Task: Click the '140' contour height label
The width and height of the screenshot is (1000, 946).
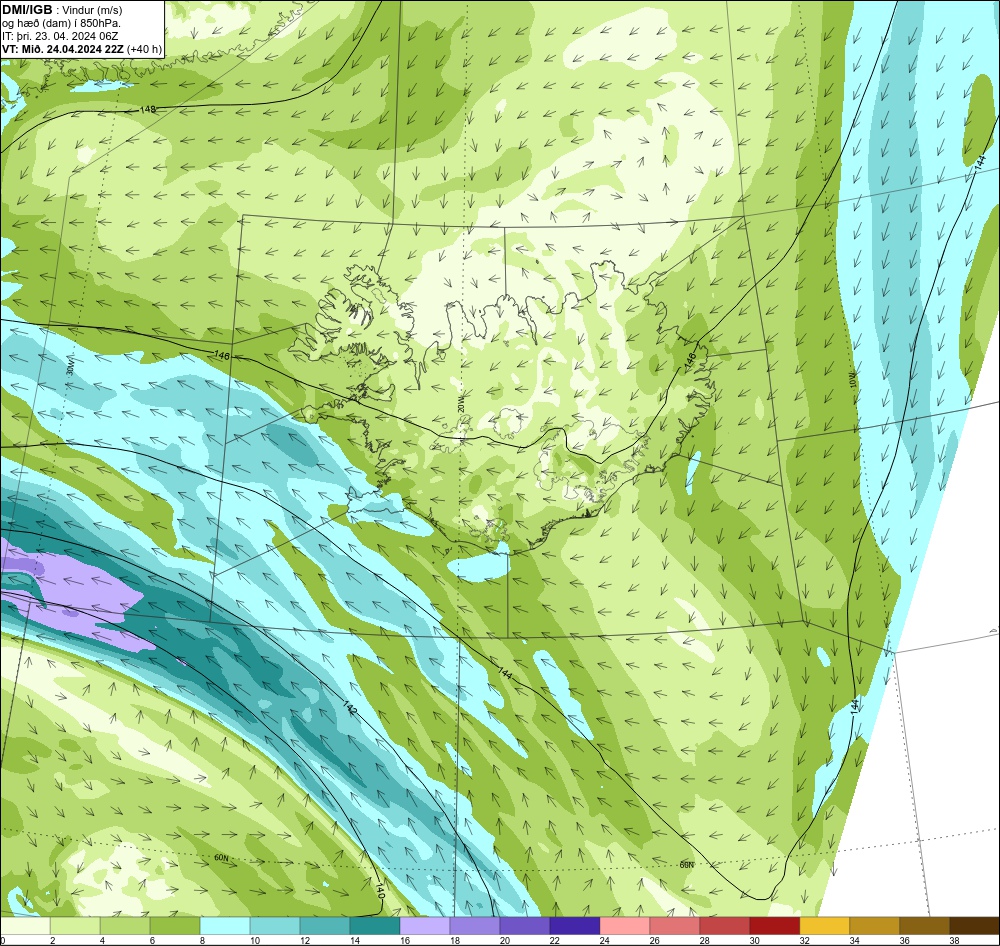Action: coord(380,891)
